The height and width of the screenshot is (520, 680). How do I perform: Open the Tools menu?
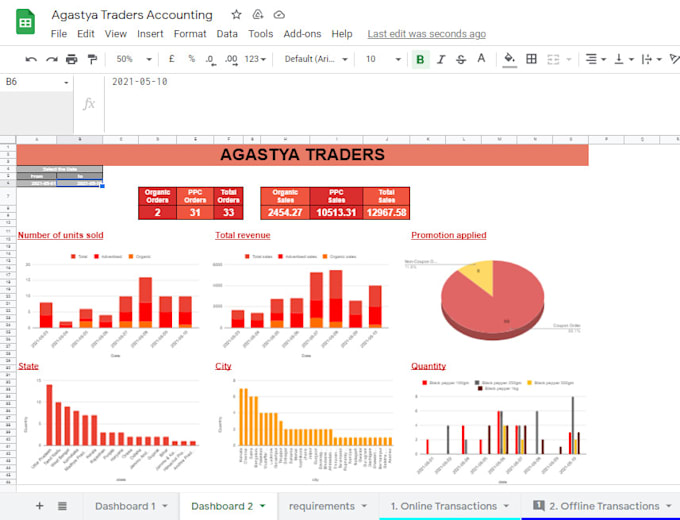260,34
